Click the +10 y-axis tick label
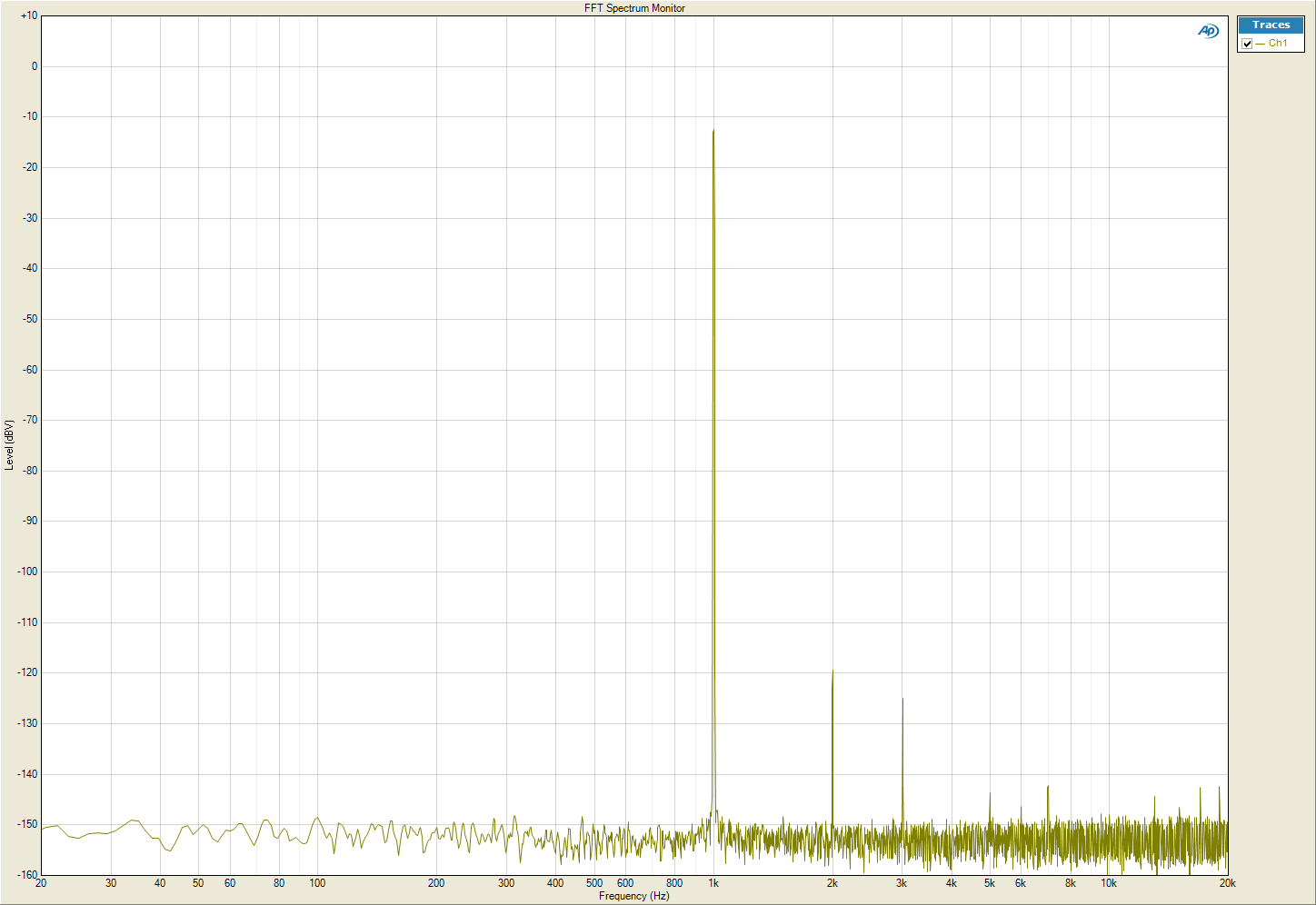 coord(29,15)
